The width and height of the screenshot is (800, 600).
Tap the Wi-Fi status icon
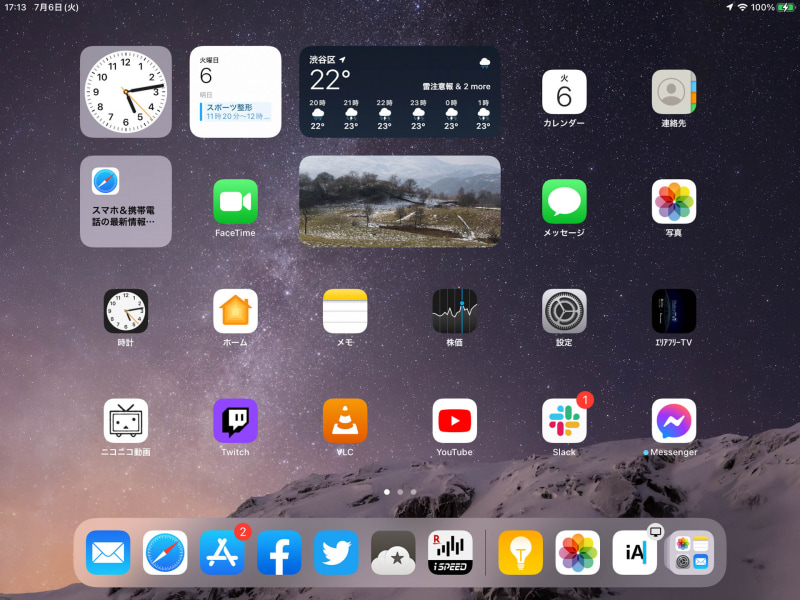tap(742, 7)
